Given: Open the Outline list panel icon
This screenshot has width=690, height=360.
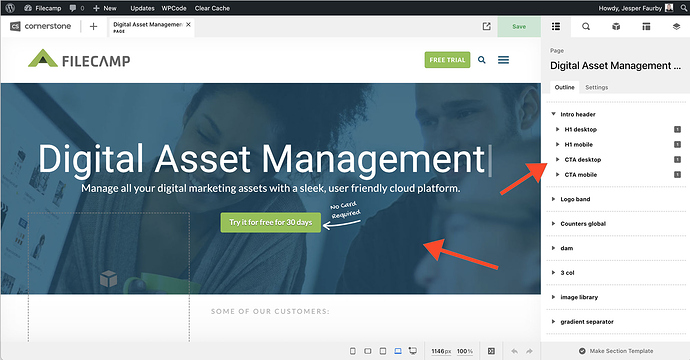Looking at the screenshot, I should pos(556,26).
